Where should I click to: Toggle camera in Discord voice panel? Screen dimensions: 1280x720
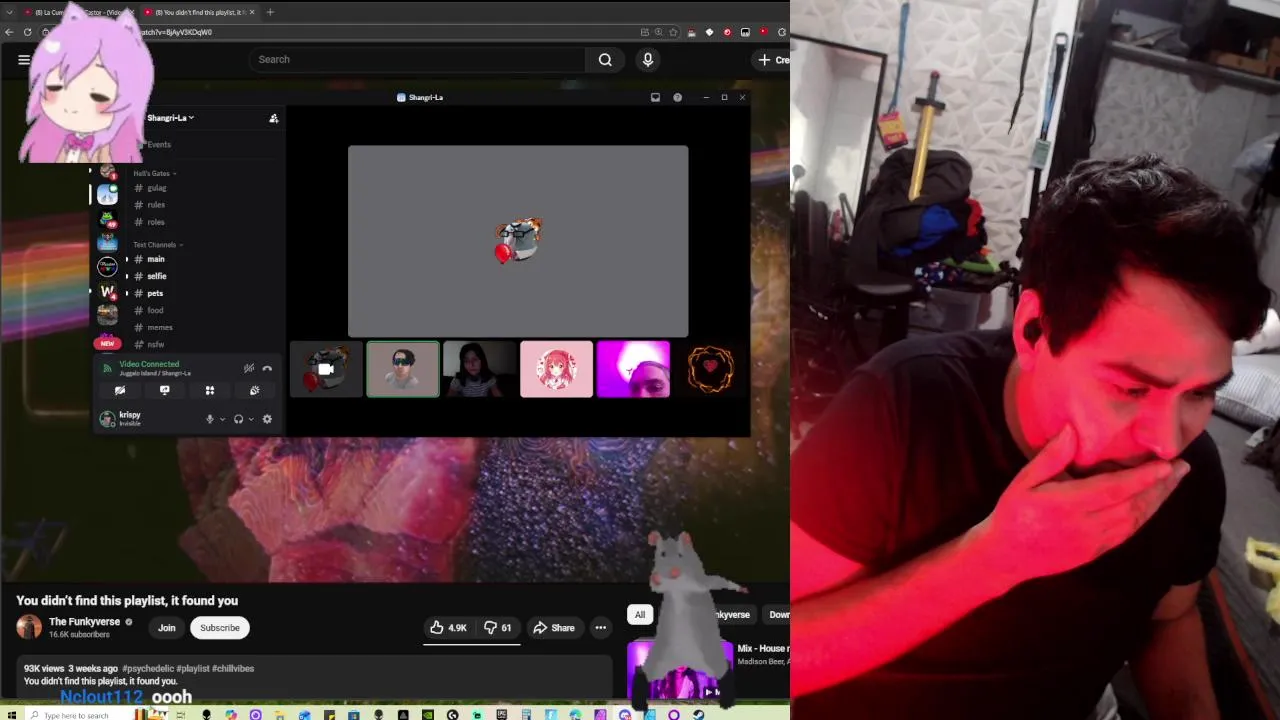120,391
